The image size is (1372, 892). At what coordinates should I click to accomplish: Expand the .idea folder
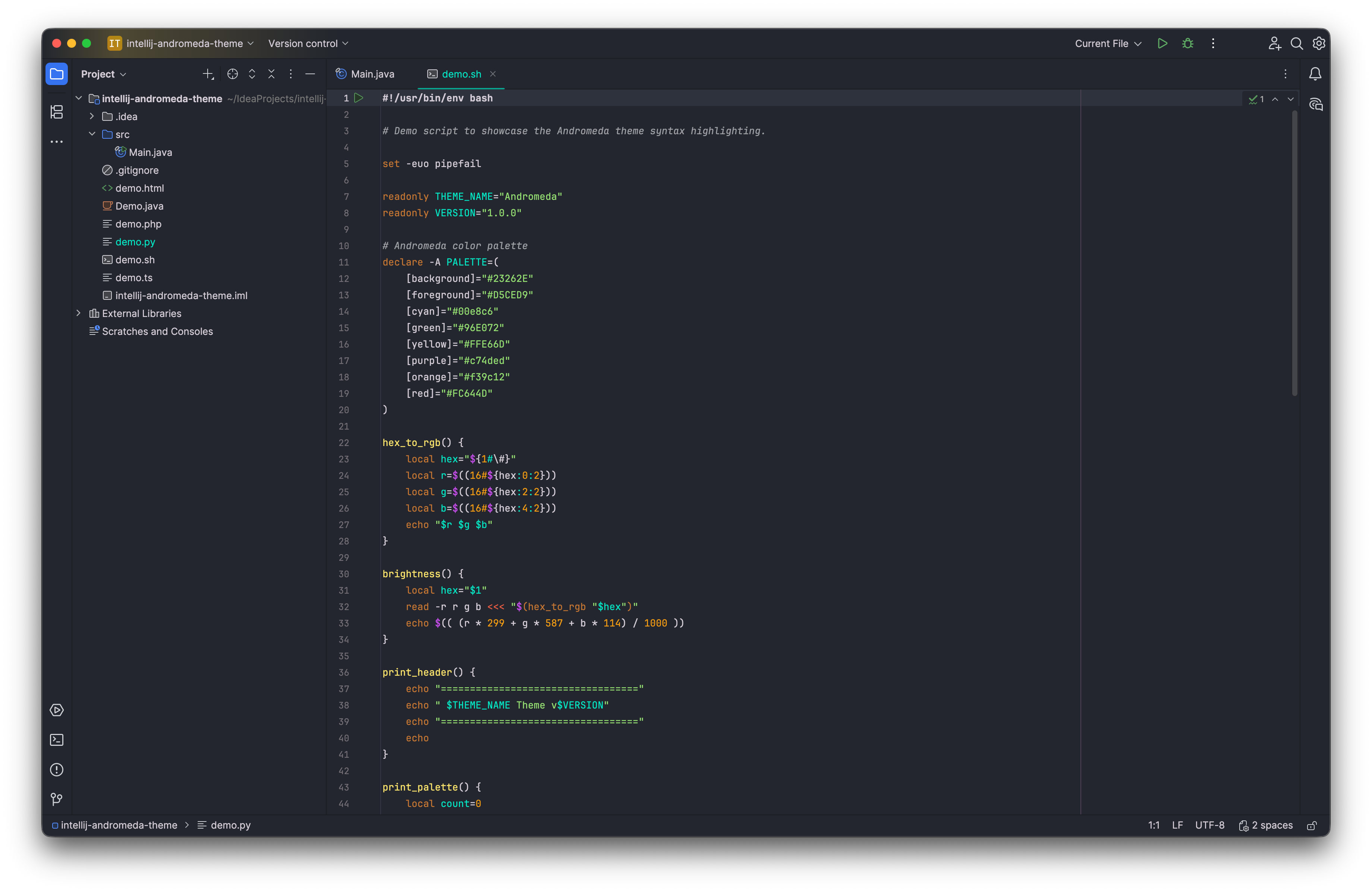91,116
